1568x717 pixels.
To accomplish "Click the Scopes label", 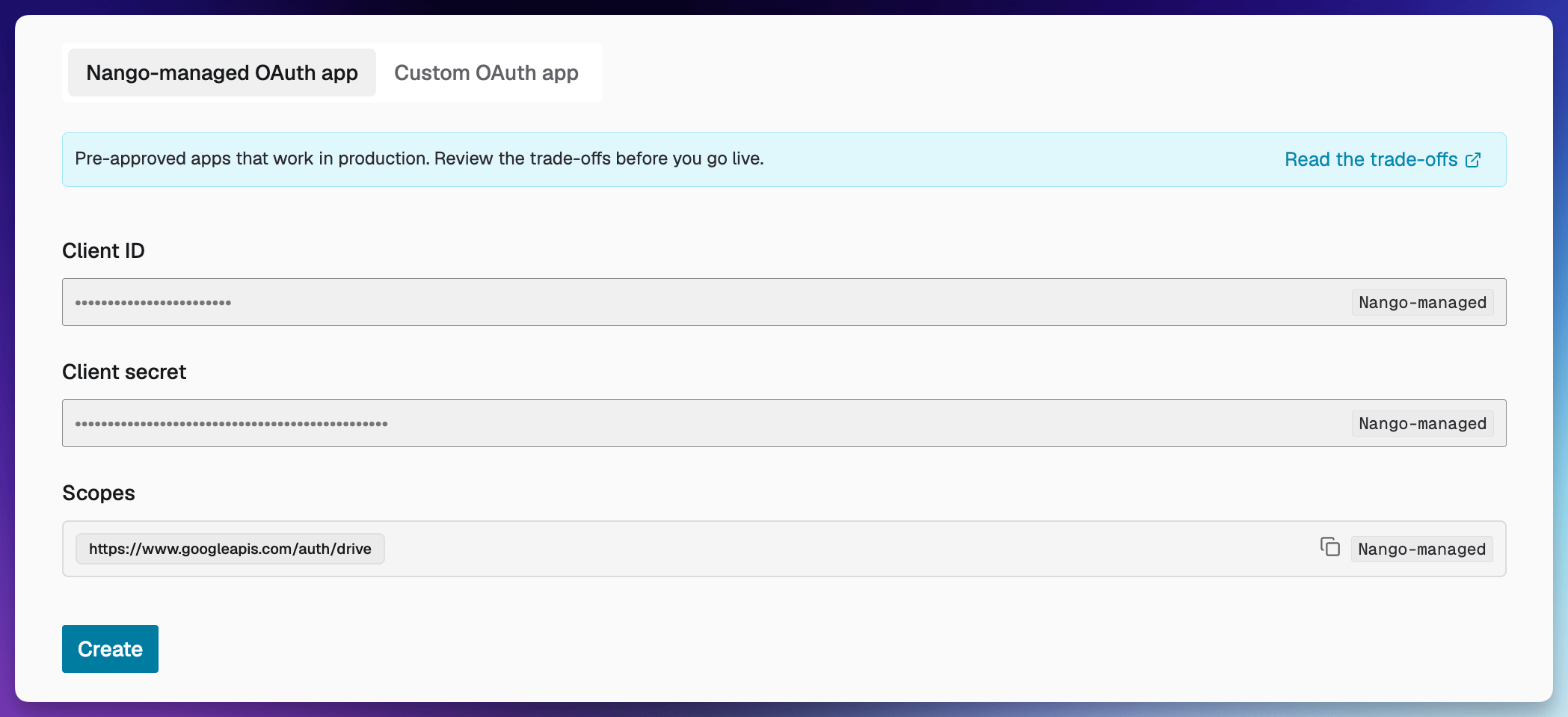I will point(99,493).
